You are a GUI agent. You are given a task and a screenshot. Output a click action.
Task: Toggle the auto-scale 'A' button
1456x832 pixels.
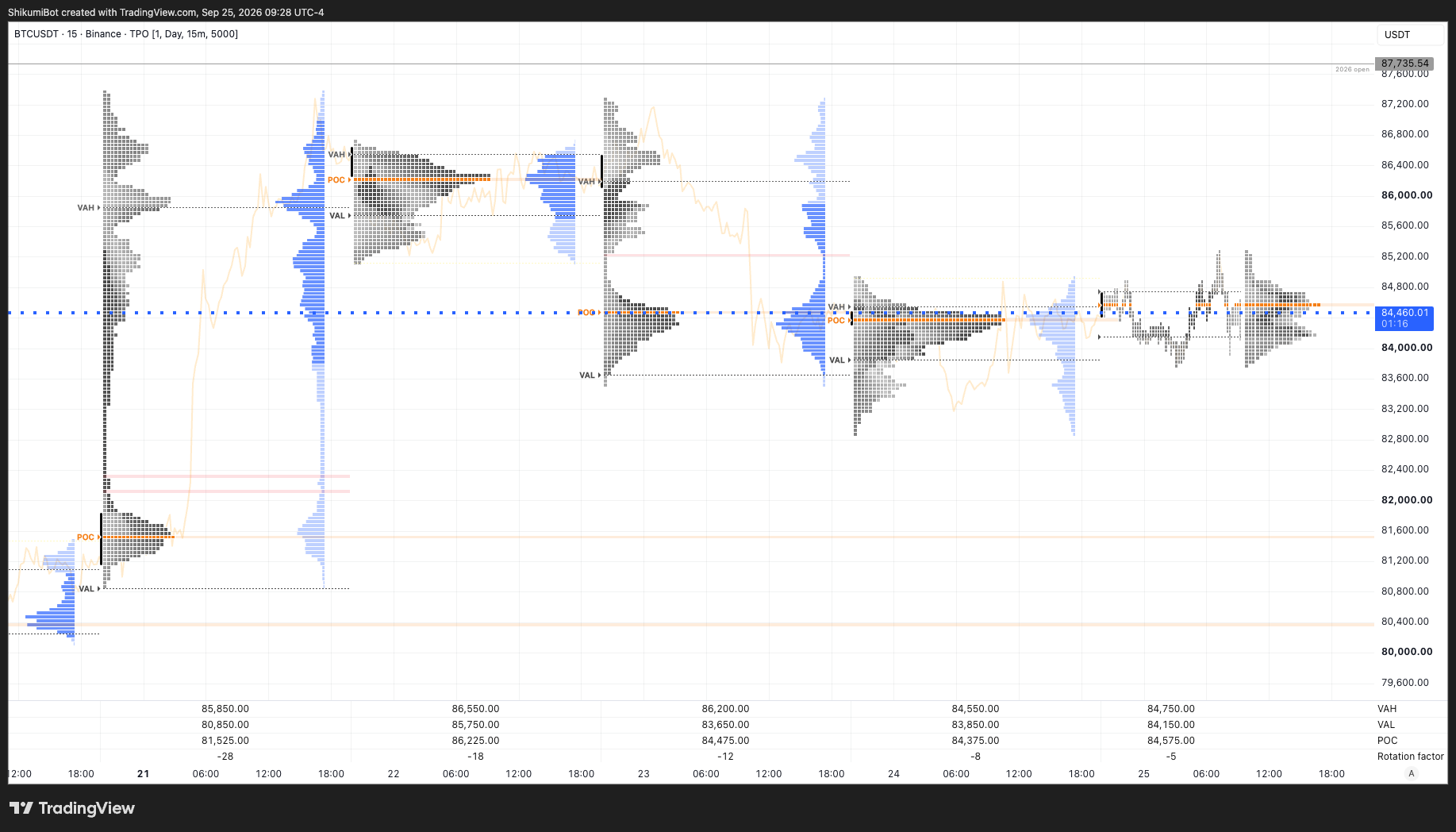click(x=1411, y=773)
